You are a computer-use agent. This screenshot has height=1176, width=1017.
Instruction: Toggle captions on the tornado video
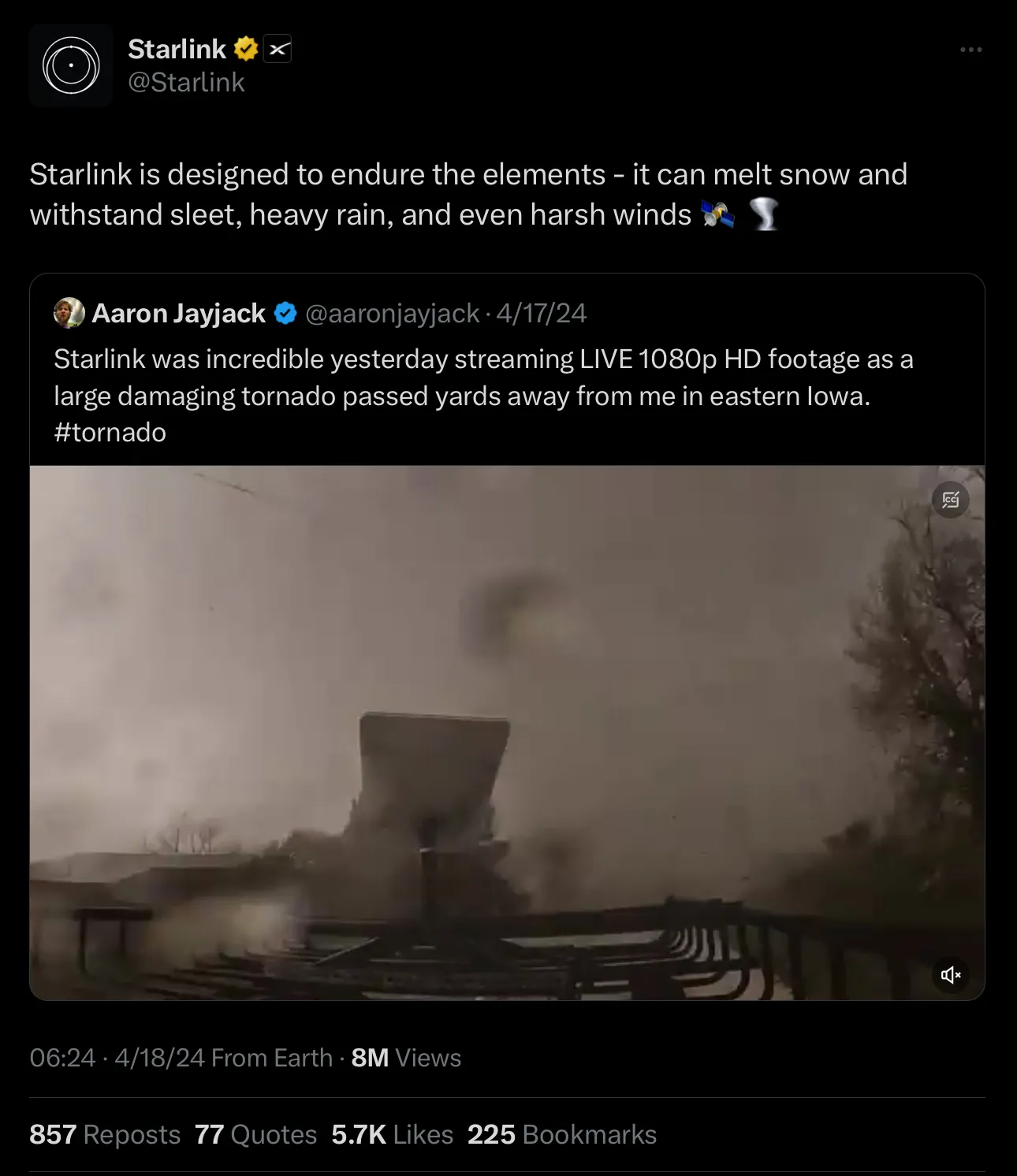point(951,500)
